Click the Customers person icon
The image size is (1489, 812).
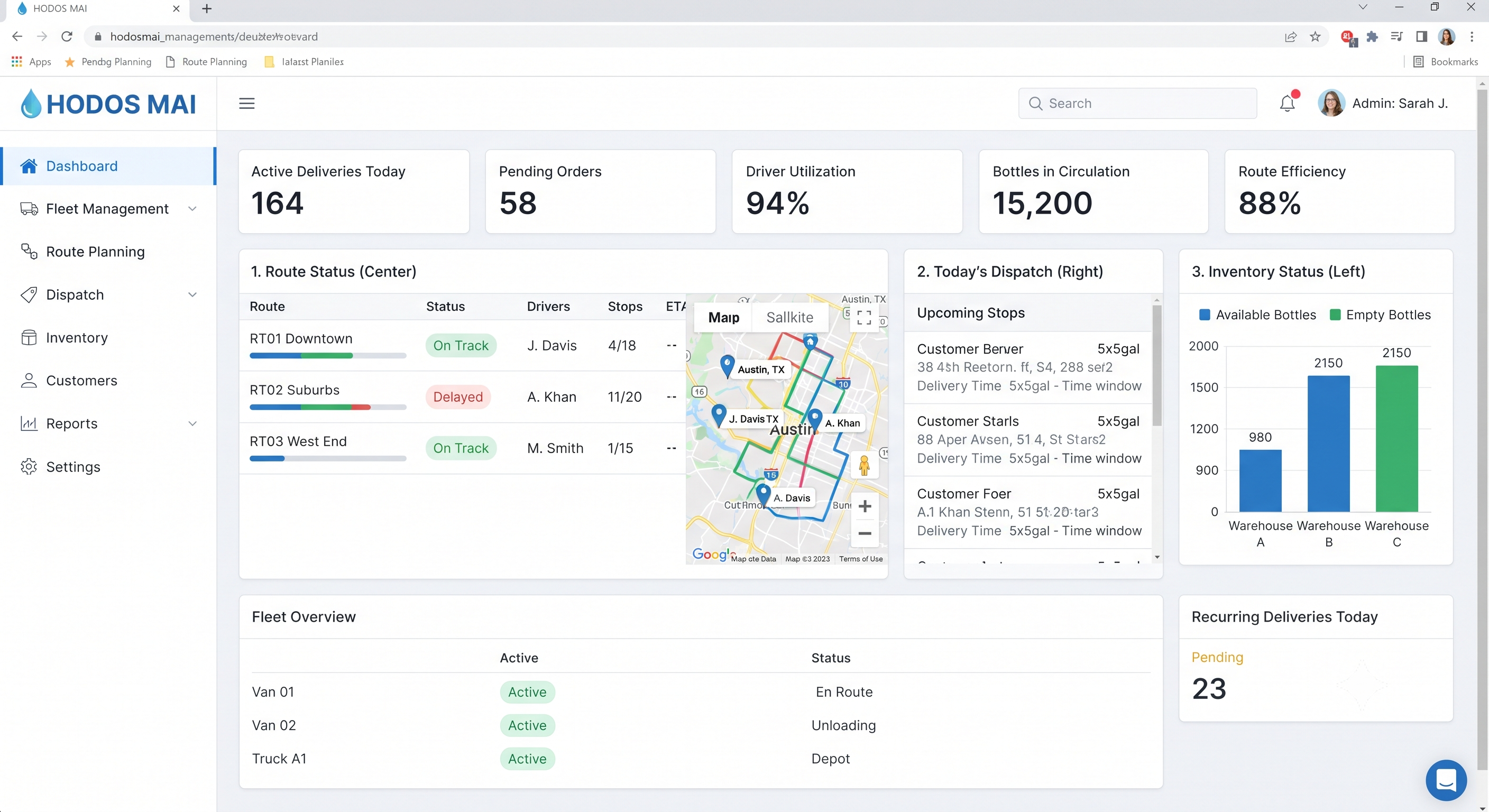(29, 380)
